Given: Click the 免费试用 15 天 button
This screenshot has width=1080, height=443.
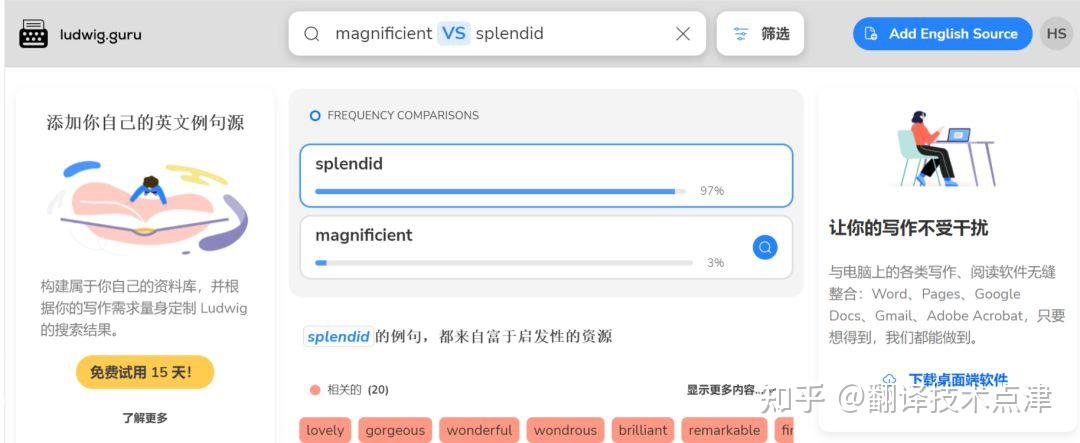Looking at the screenshot, I should click(x=145, y=372).
